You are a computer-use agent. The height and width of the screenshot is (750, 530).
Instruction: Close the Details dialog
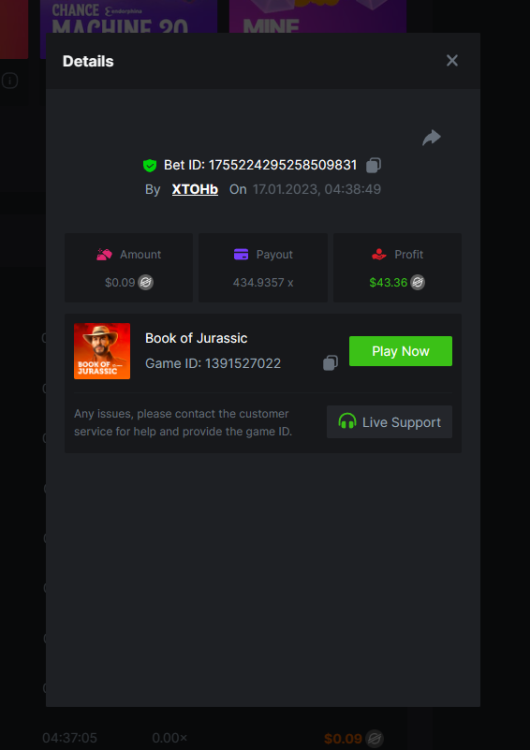coord(452,60)
